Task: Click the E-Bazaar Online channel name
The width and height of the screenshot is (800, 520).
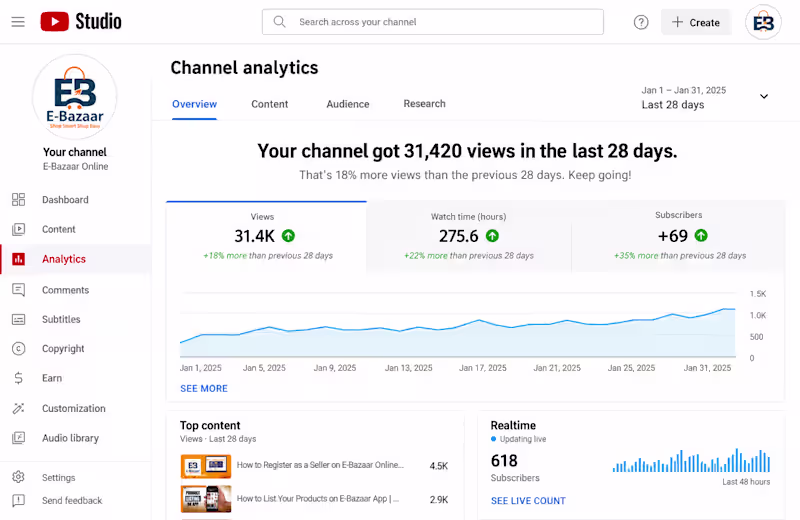Action: [x=76, y=166]
